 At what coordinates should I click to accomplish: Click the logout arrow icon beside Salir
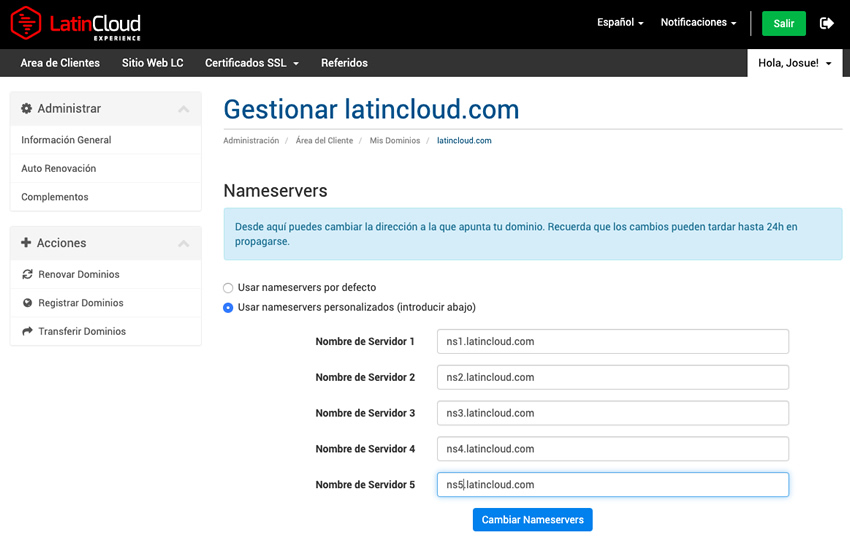pos(827,23)
